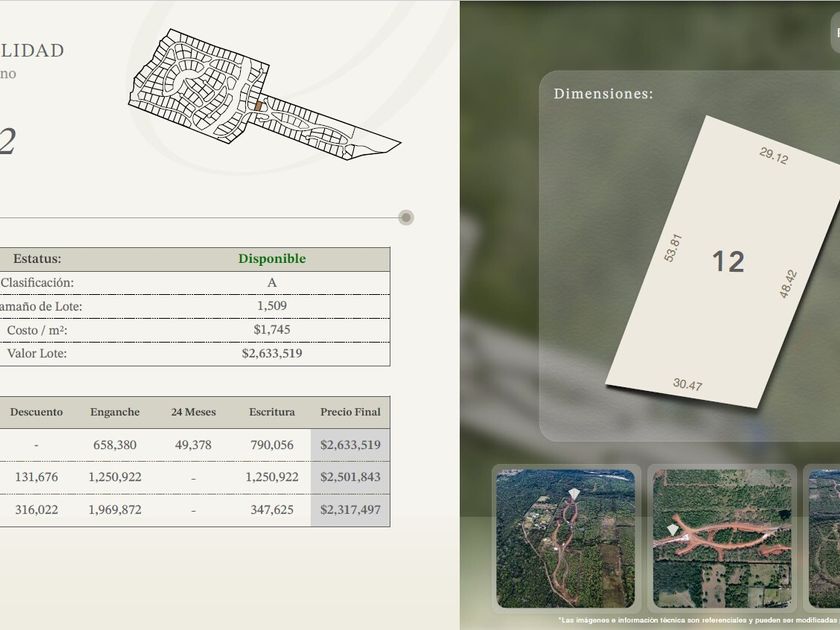Click the '53.81' side dimension label

672,248
